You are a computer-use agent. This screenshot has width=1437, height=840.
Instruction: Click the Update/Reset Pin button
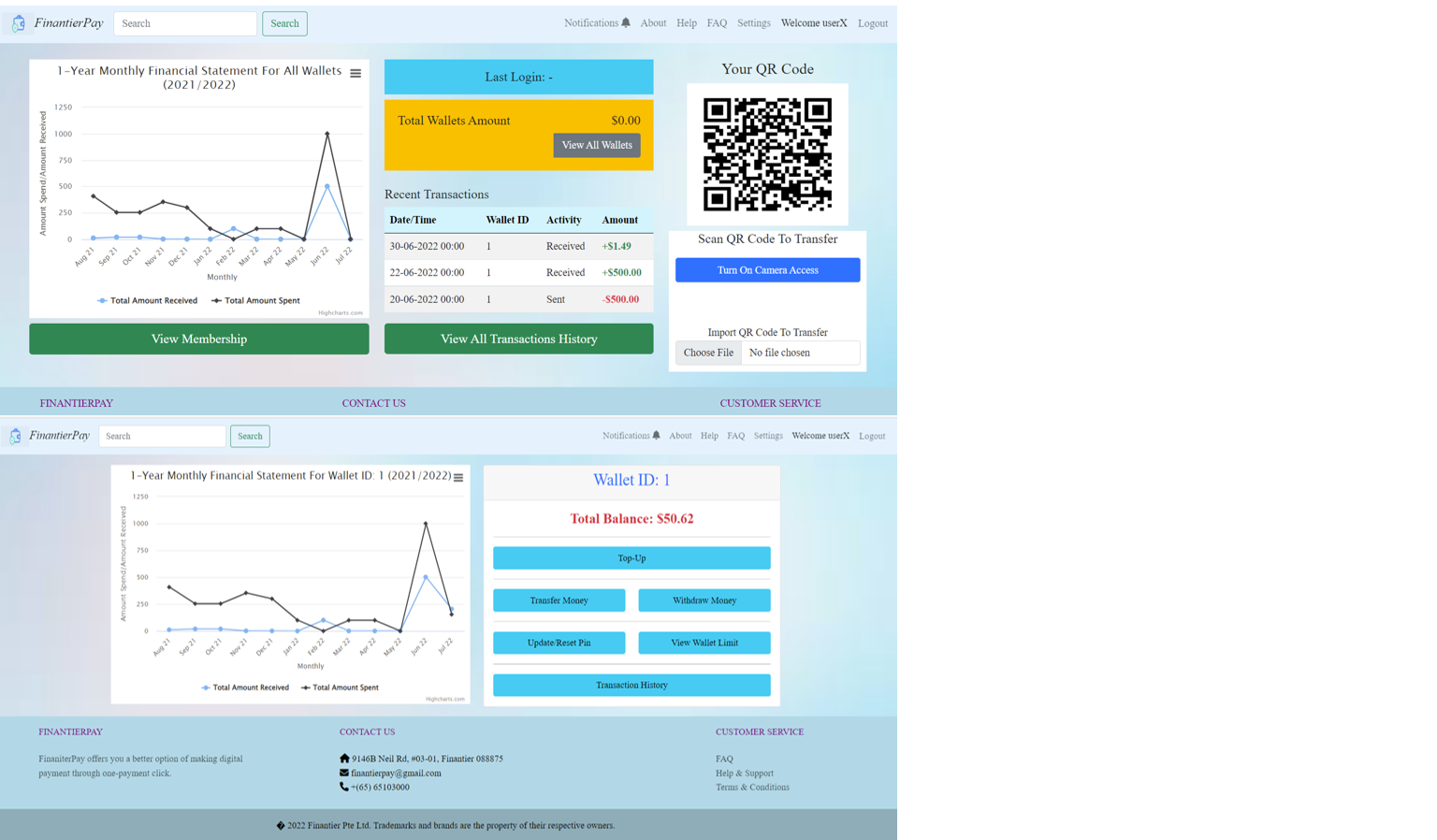559,643
